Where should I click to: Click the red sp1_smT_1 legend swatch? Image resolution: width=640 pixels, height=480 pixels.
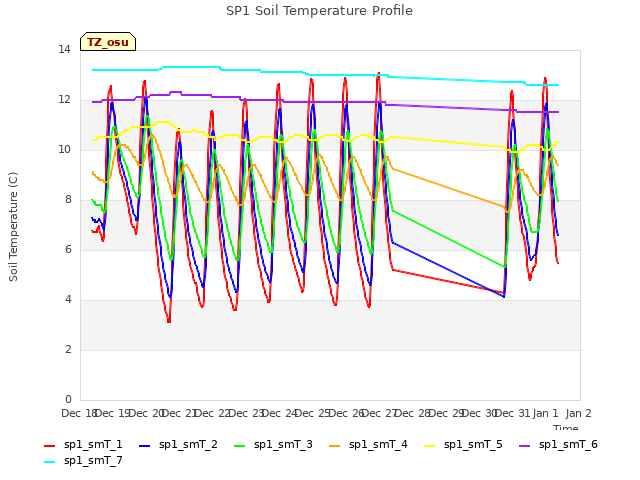coord(49,446)
